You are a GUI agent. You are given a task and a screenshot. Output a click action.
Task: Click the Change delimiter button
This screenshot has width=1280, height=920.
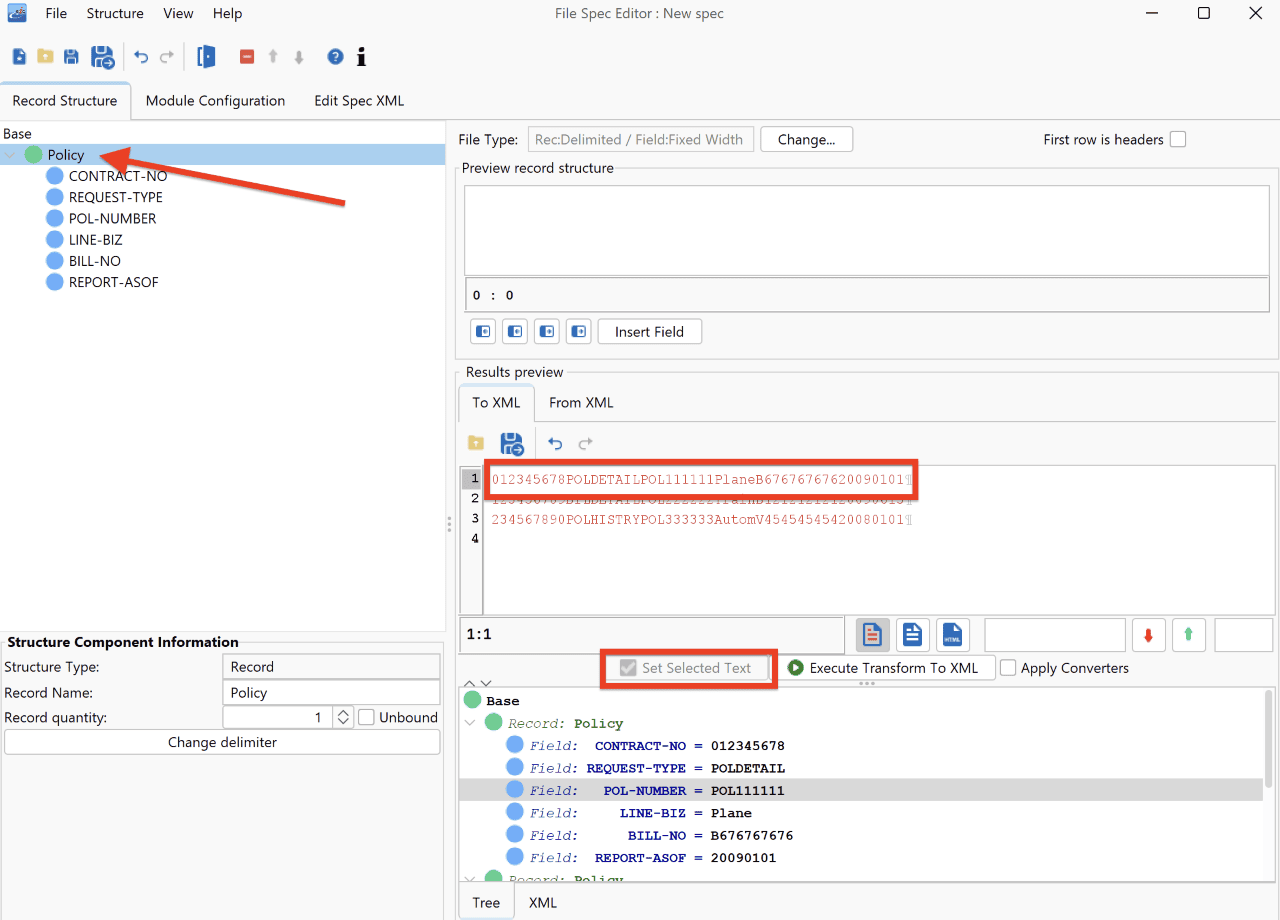(222, 742)
